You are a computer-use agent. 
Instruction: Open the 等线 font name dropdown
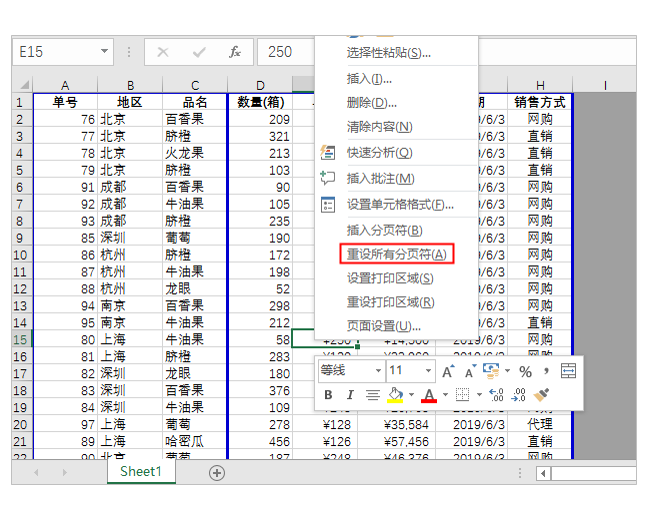tap(378, 371)
